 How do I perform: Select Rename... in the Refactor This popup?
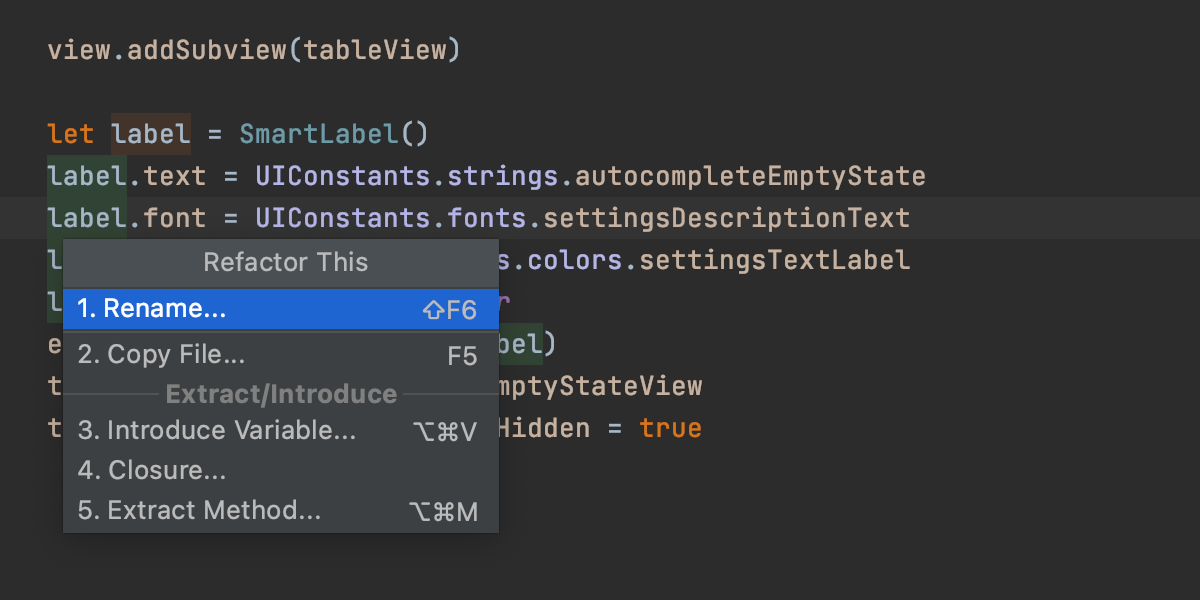152,309
